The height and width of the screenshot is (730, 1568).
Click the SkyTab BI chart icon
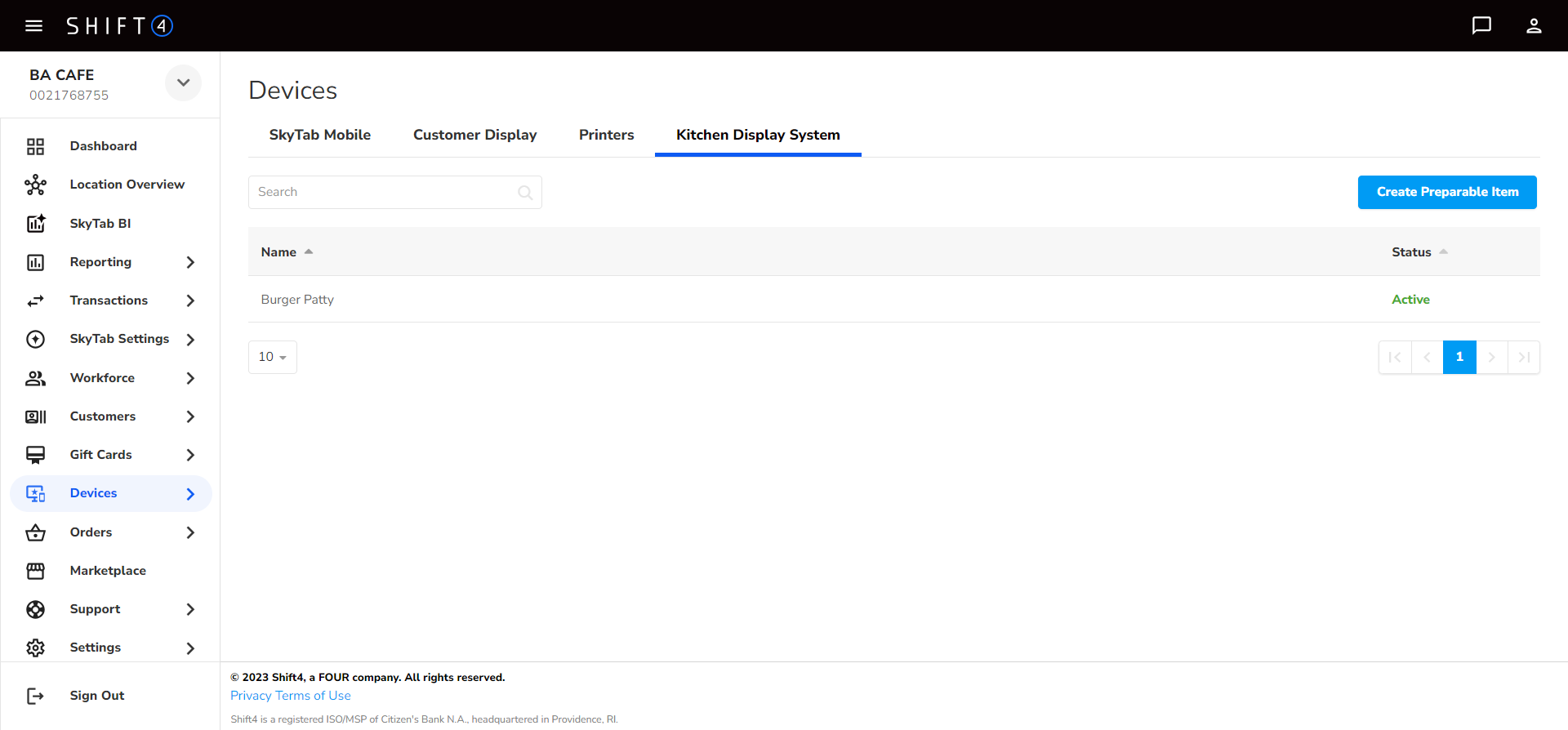click(x=35, y=224)
